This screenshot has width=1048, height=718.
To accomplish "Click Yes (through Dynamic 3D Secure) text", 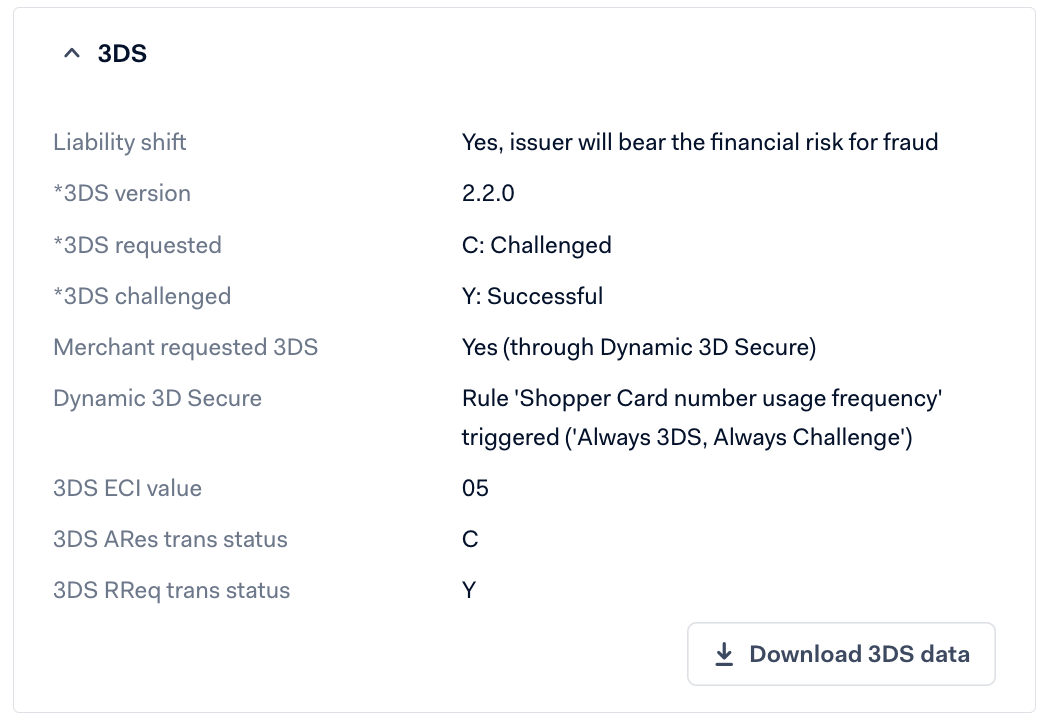I will coord(639,347).
